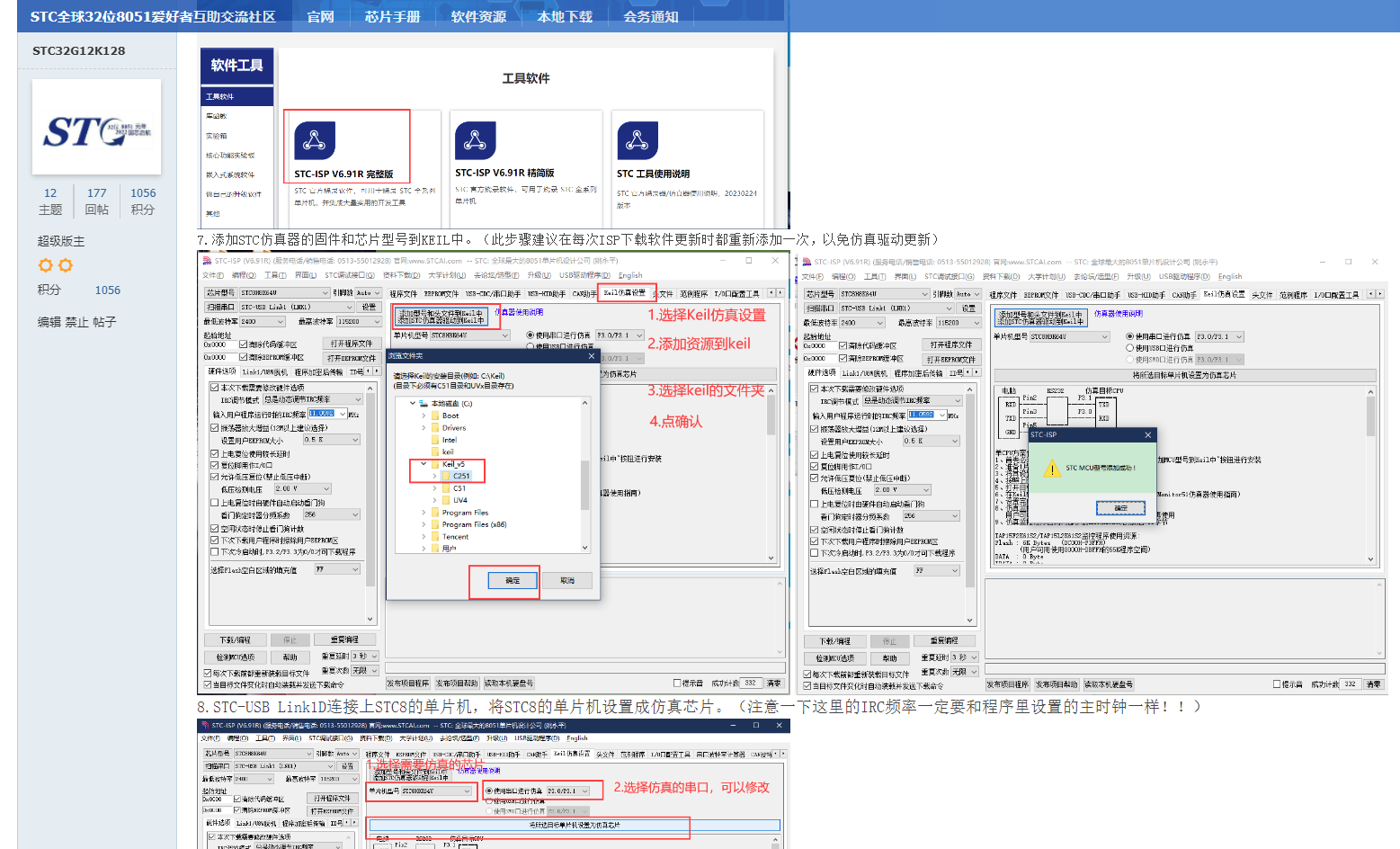Open P3.0/P3.1 serial port dropdown (success-dialog window)
Screen dimensions: 1400x849
(1219, 336)
